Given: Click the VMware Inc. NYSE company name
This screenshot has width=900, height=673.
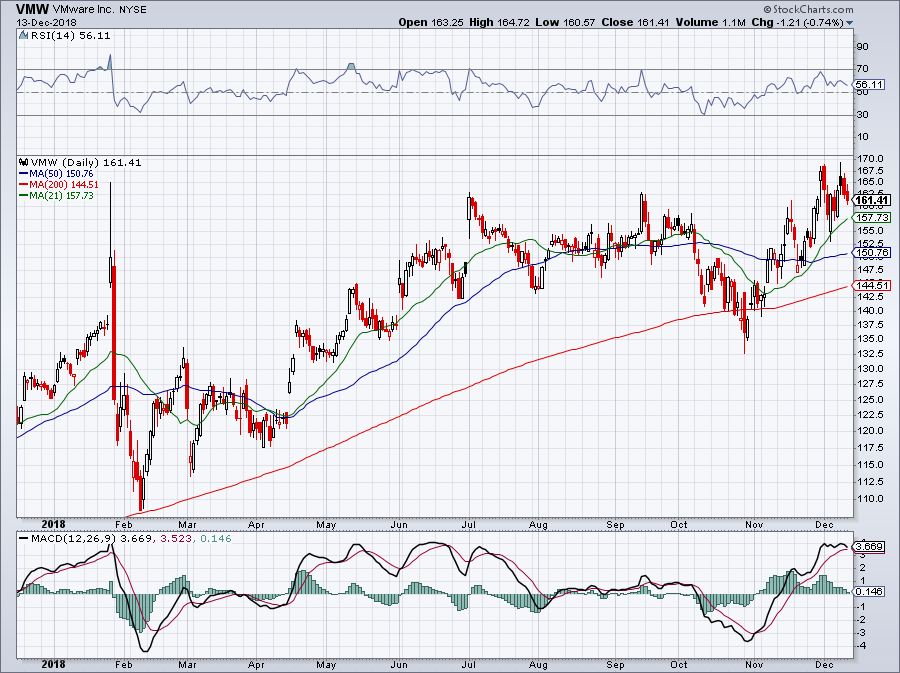Looking at the screenshot, I should (x=99, y=10).
